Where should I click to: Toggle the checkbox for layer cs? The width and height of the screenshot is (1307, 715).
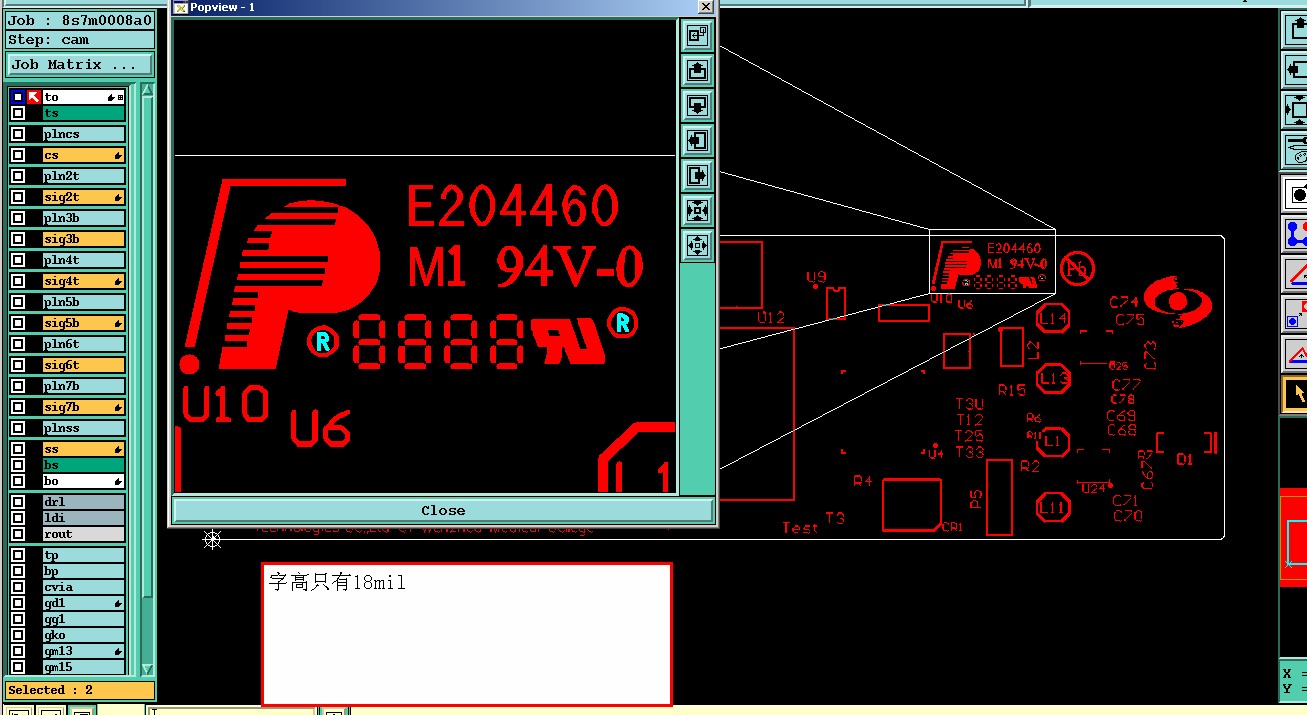click(18, 155)
